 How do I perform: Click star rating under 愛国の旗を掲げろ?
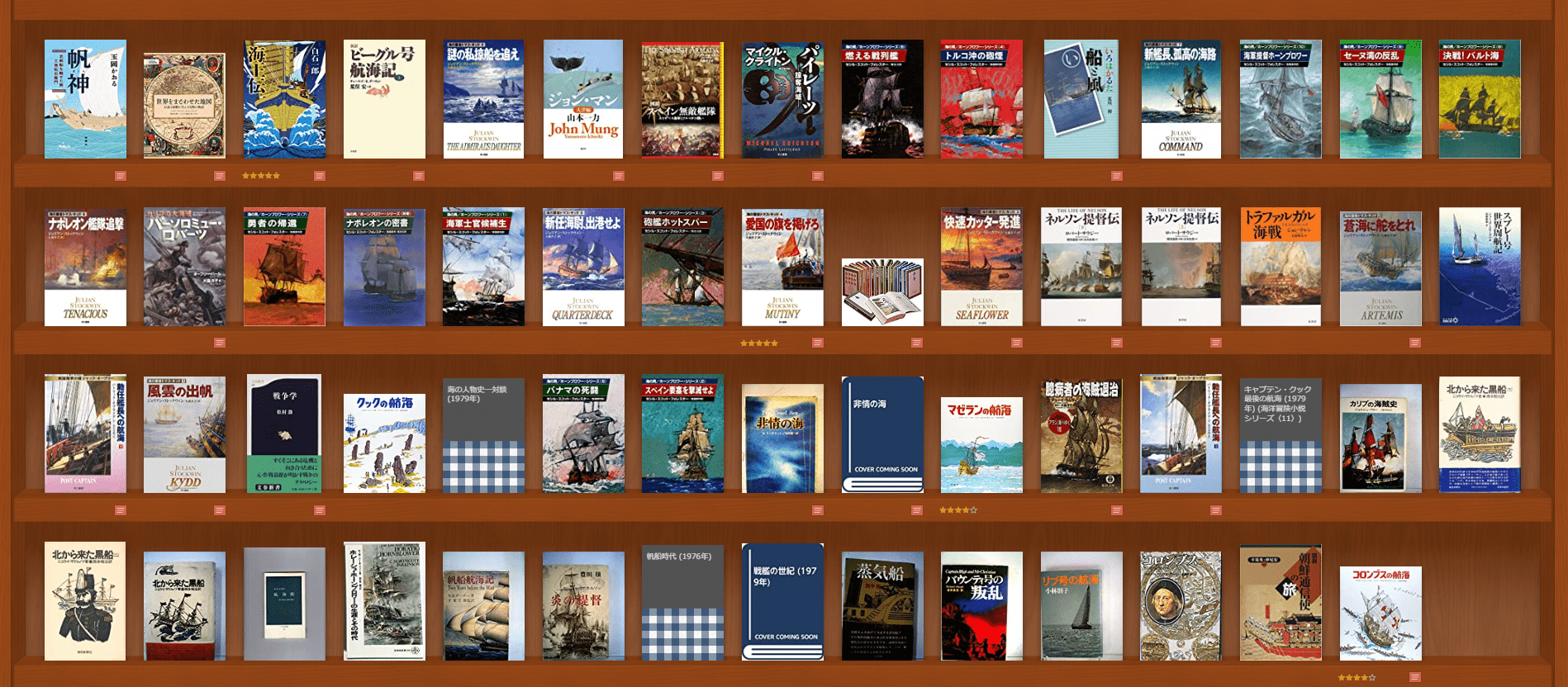point(759,343)
